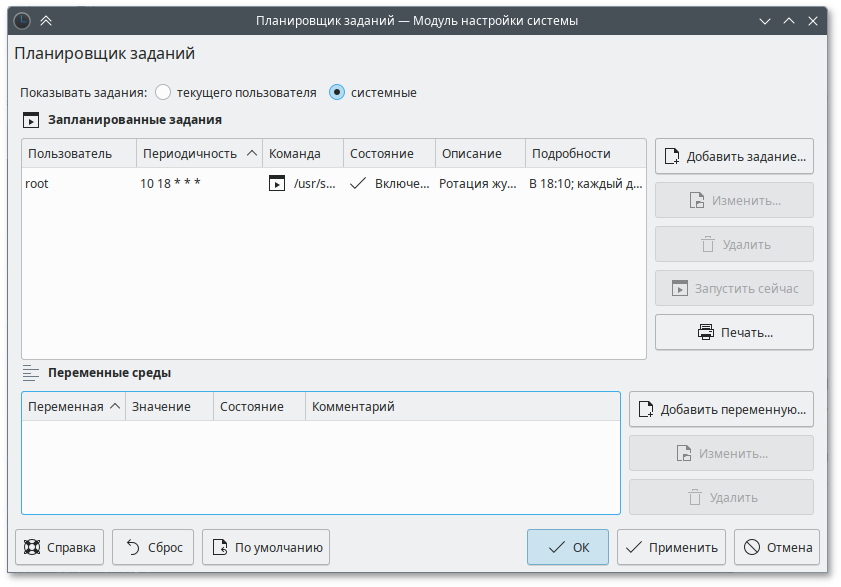841x587 pixels.
Task: Sort tasks by the Периодичность column header
Action: 198,154
